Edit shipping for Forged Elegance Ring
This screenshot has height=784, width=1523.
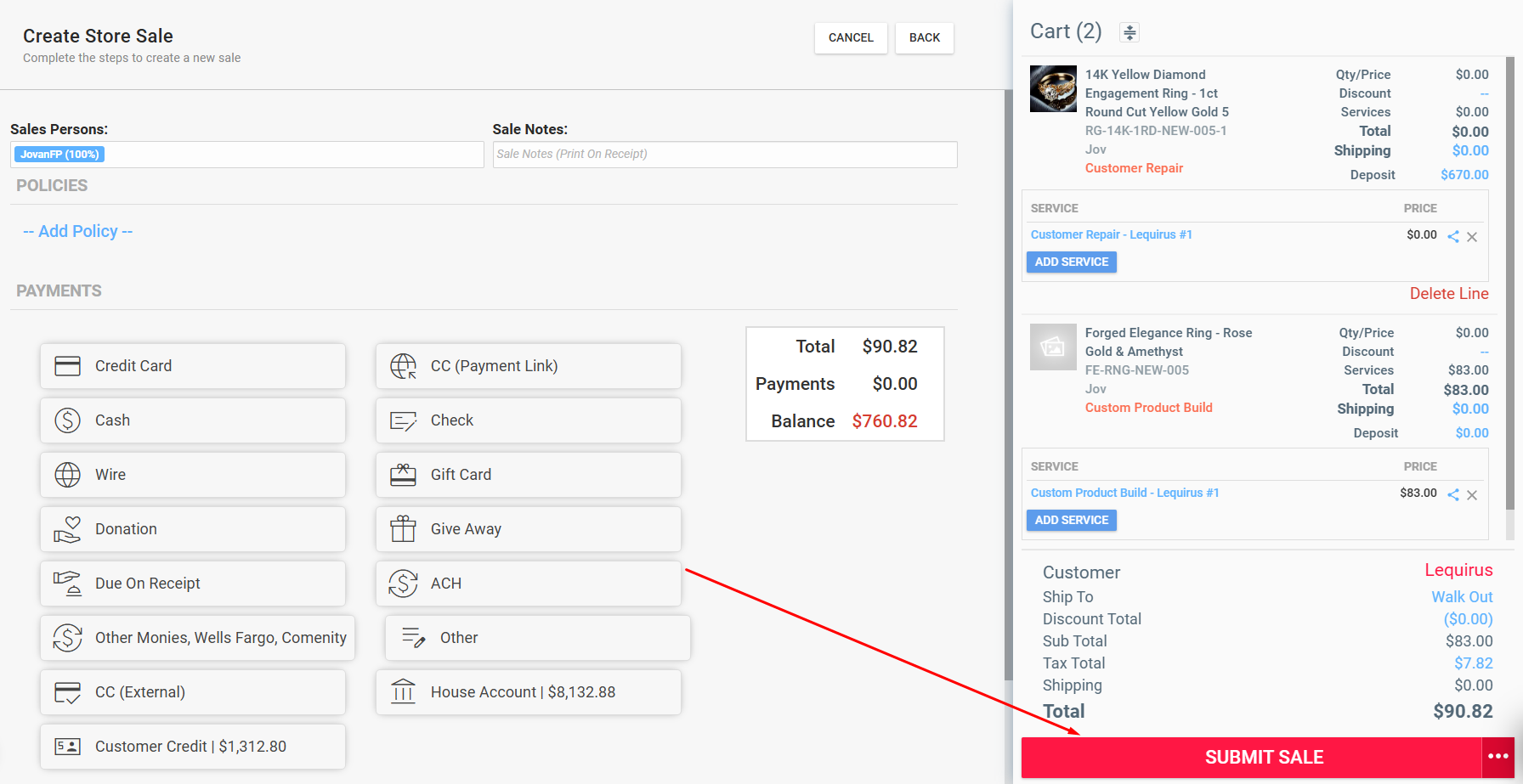1470,409
